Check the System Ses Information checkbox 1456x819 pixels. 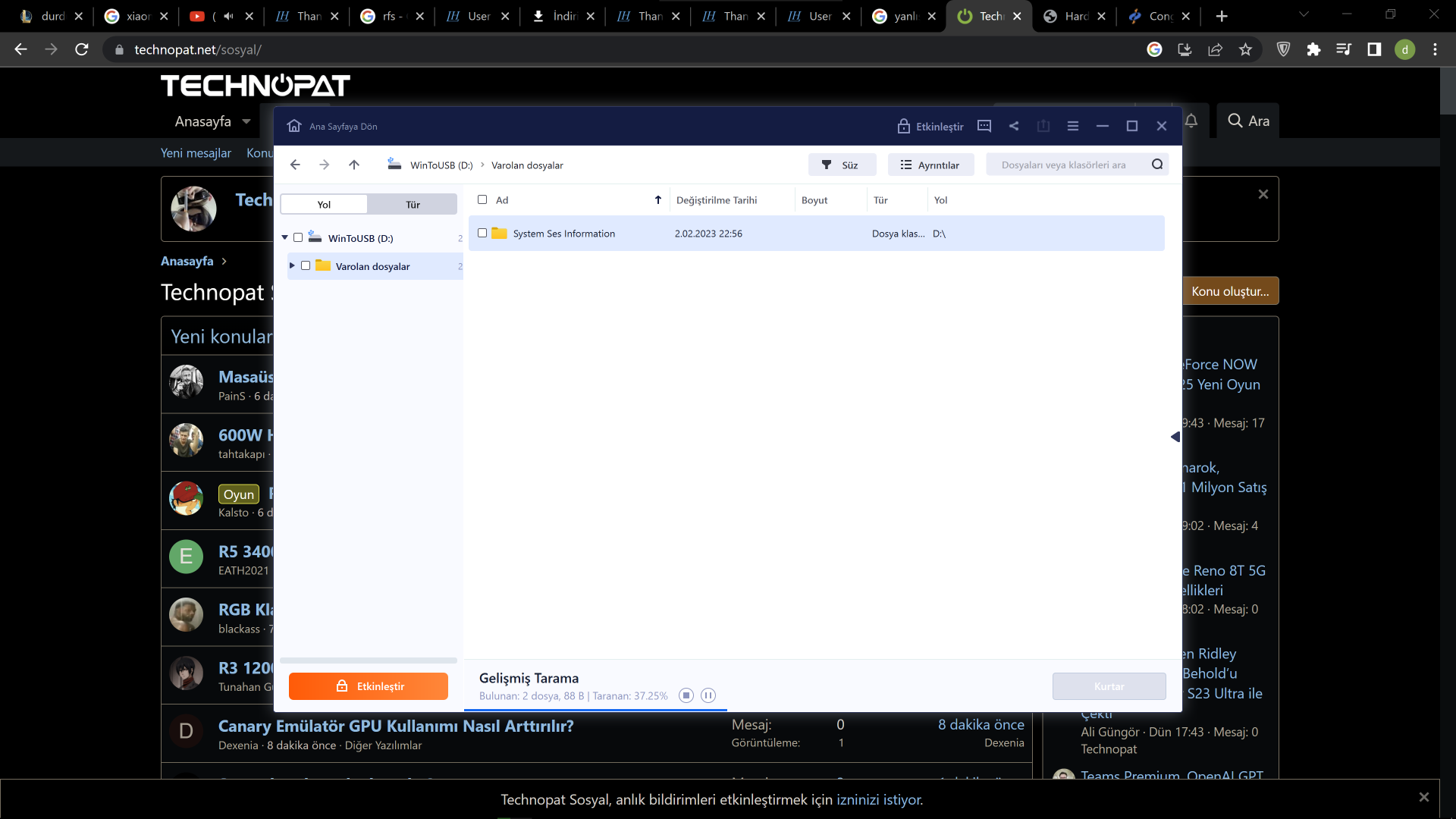tap(482, 234)
